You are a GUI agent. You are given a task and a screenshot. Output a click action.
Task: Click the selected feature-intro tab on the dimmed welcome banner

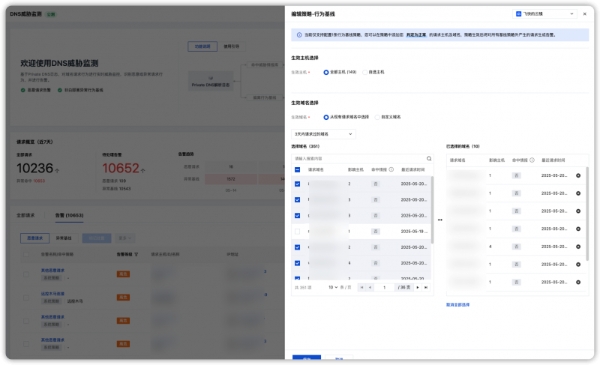coord(202,46)
